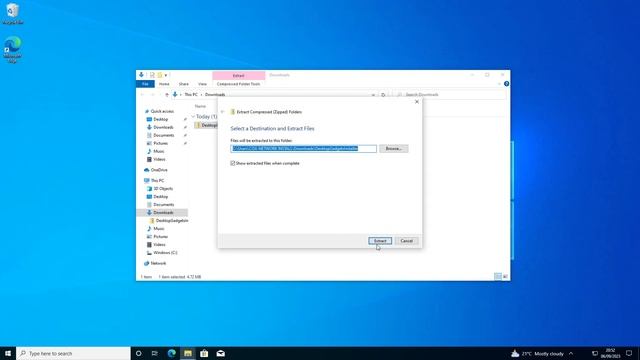Click This PC in the address bar
Screen dimensions: 640x360
point(191,95)
